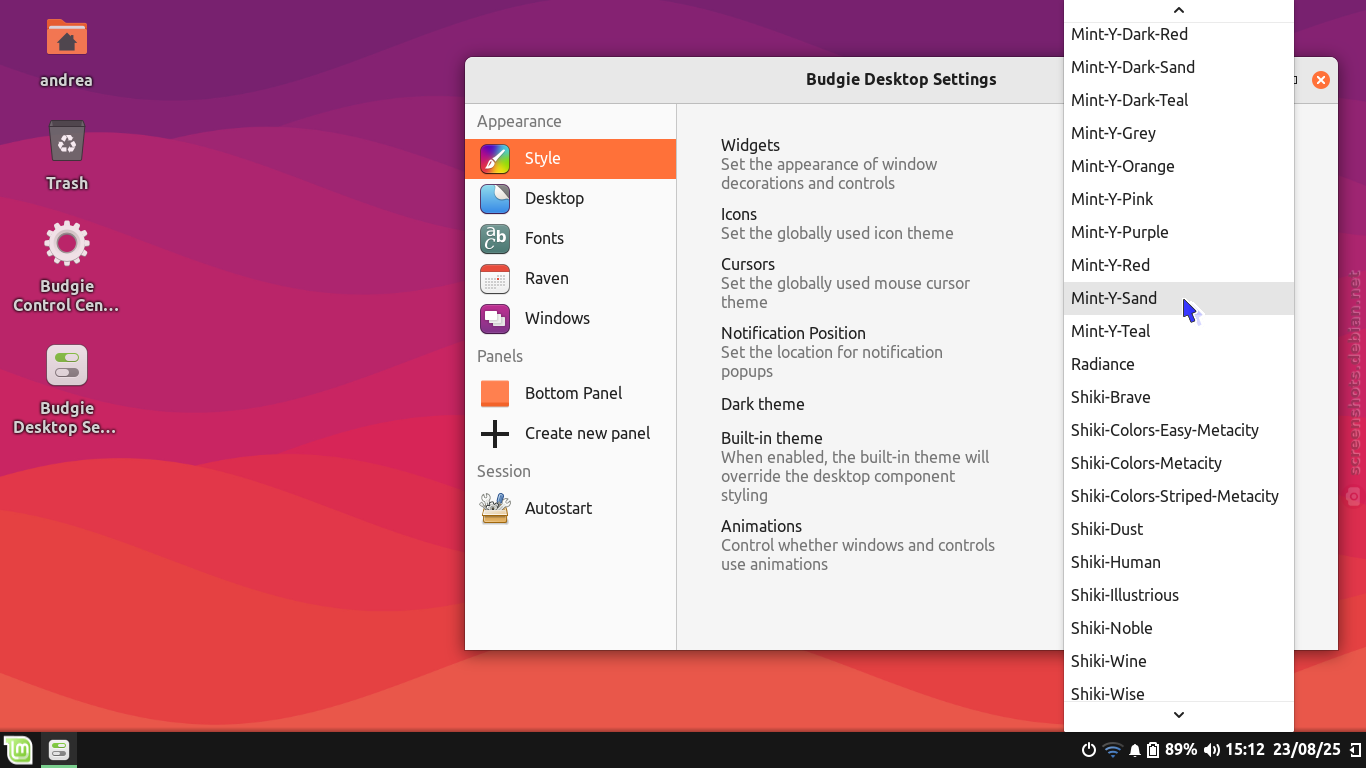Close the Budgie Desktop Settings window
This screenshot has width=1366, height=768.
(1321, 80)
